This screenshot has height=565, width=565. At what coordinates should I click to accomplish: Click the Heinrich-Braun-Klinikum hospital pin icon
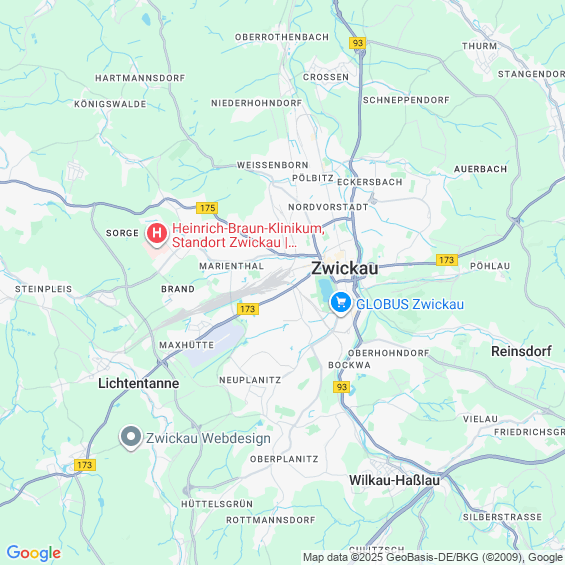(x=157, y=234)
